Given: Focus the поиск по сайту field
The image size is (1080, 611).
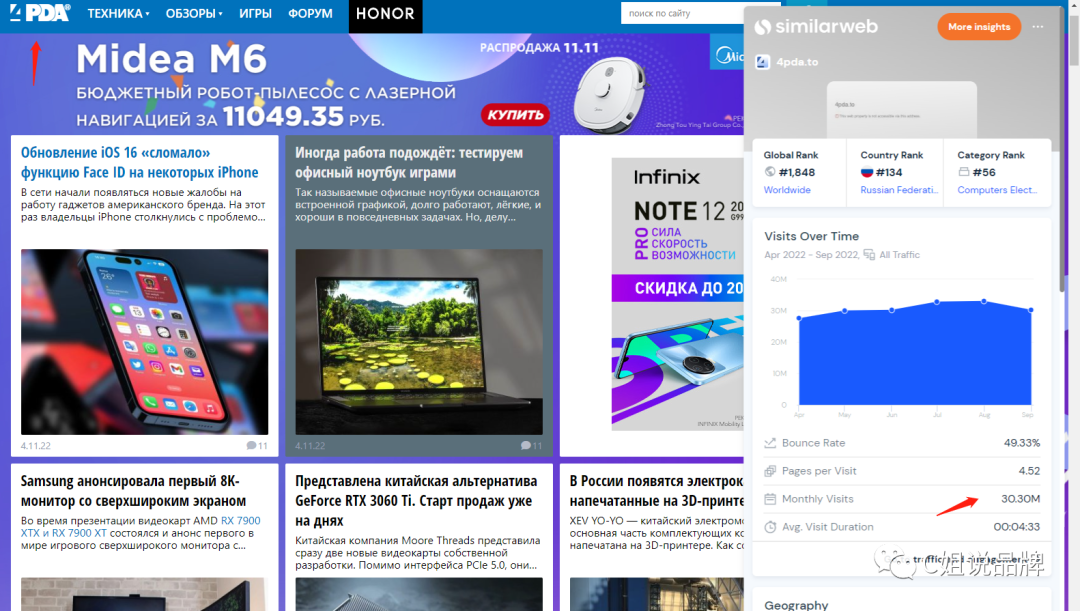Looking at the screenshot, I should click(x=682, y=13).
